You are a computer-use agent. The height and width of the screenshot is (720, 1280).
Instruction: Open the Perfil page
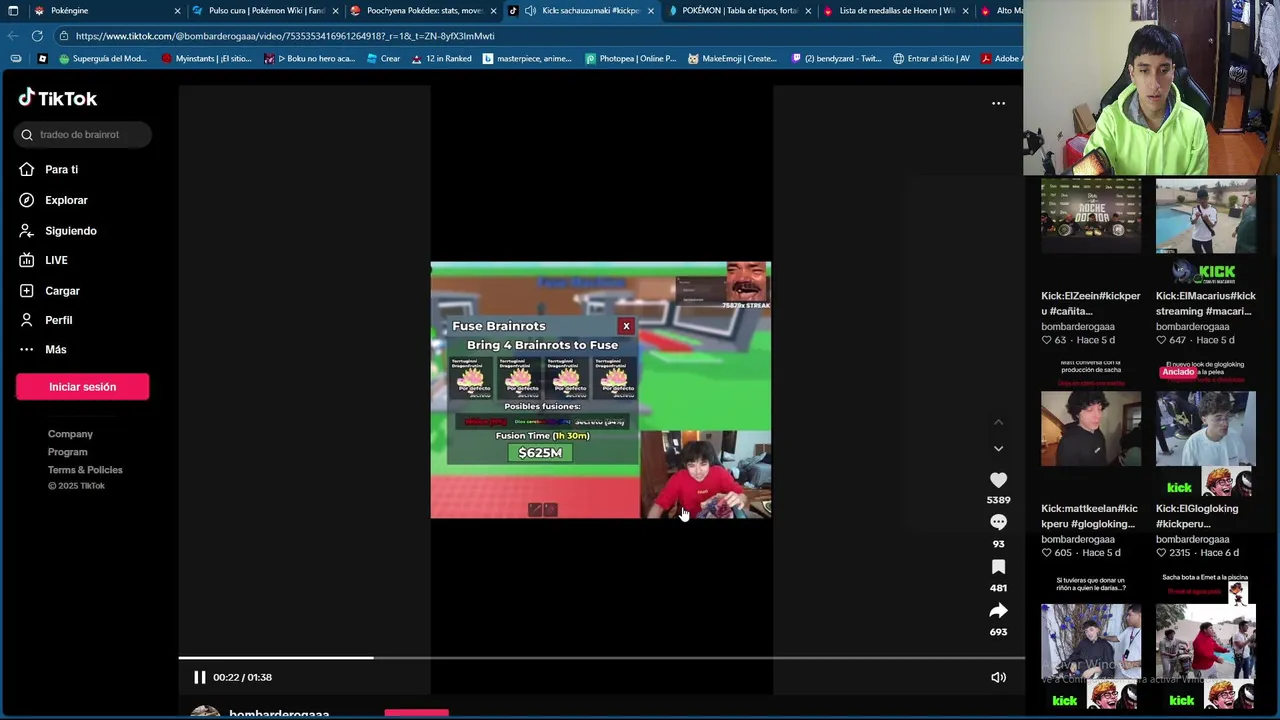click(58, 320)
